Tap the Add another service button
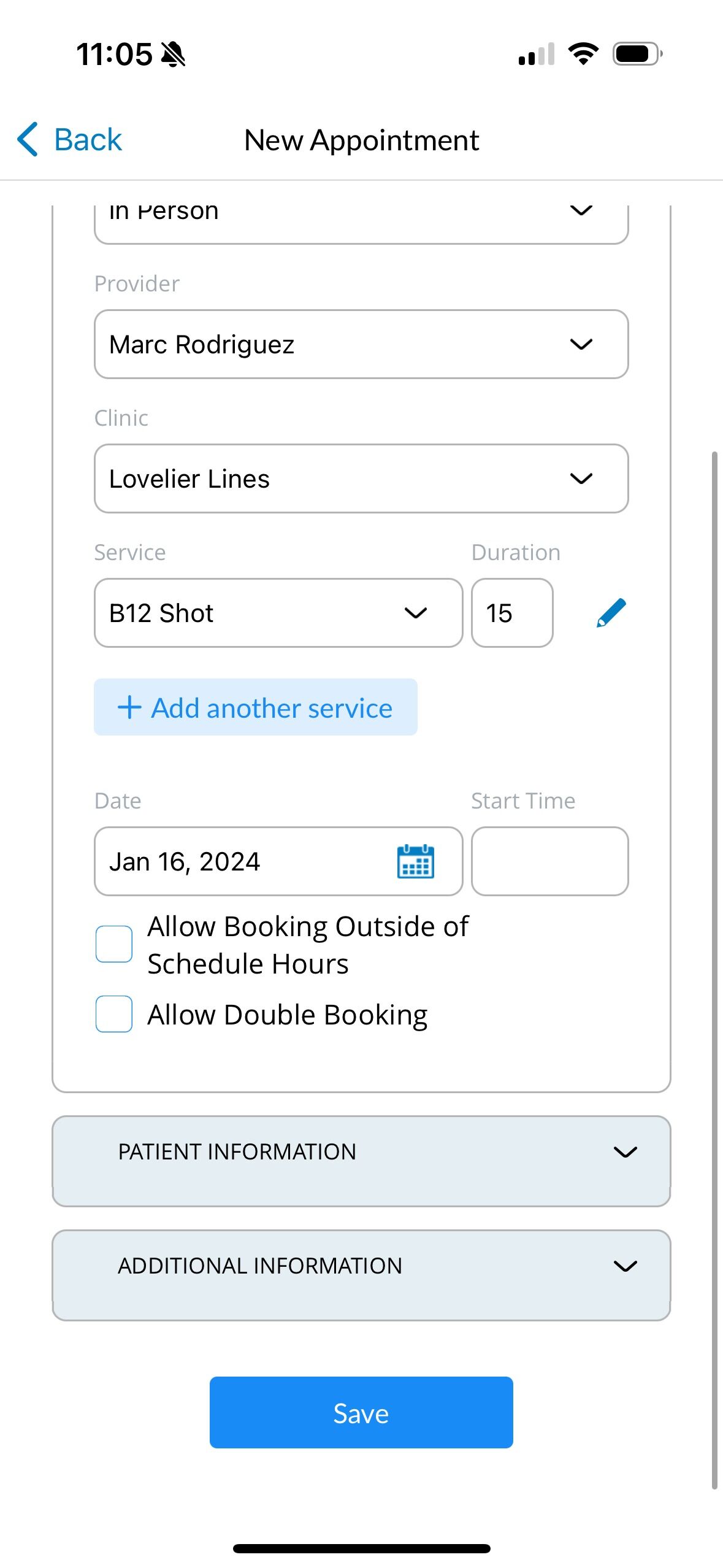The width and height of the screenshot is (723, 1568). click(x=256, y=707)
